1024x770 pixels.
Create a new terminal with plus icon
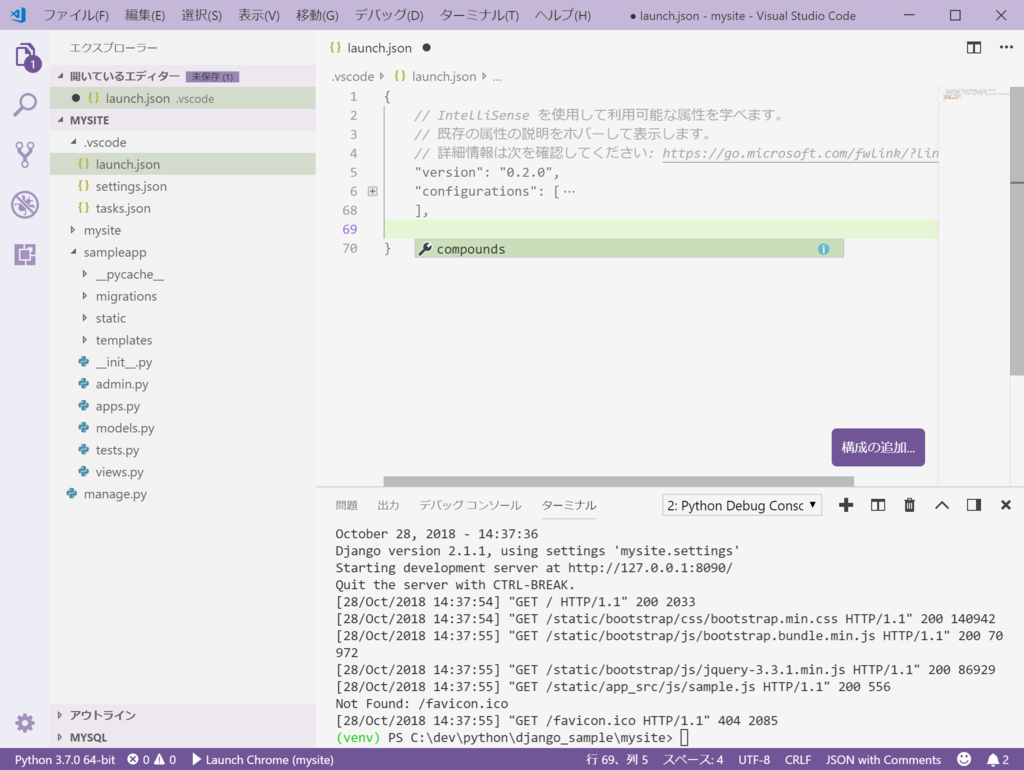coord(846,505)
